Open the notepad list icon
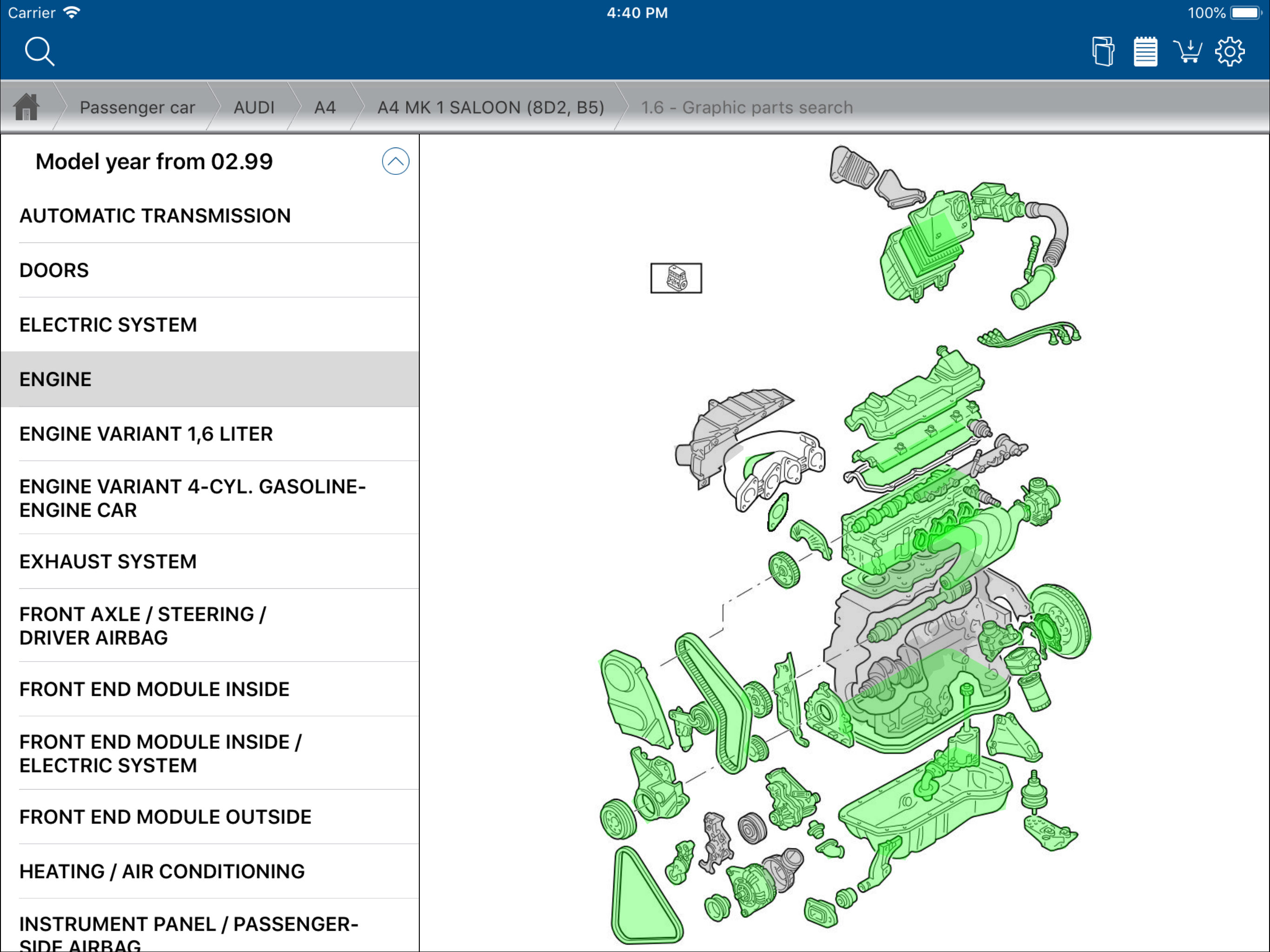Screen dimensions: 1270x952 click(x=1145, y=52)
